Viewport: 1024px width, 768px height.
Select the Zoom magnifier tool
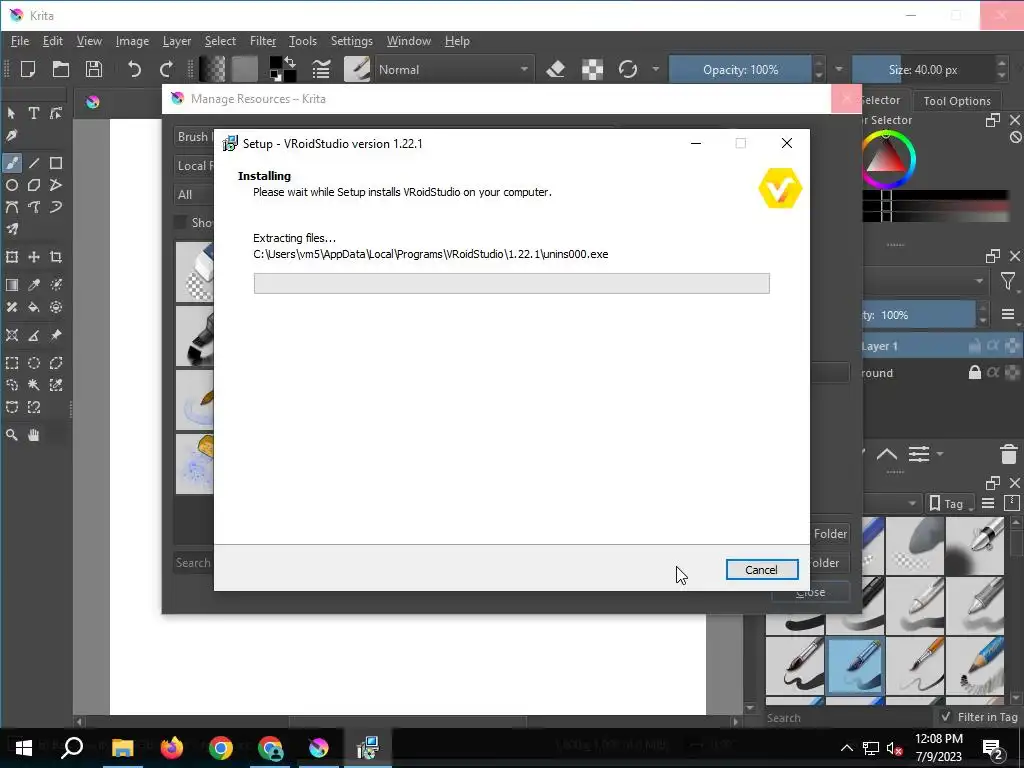tap(12, 435)
